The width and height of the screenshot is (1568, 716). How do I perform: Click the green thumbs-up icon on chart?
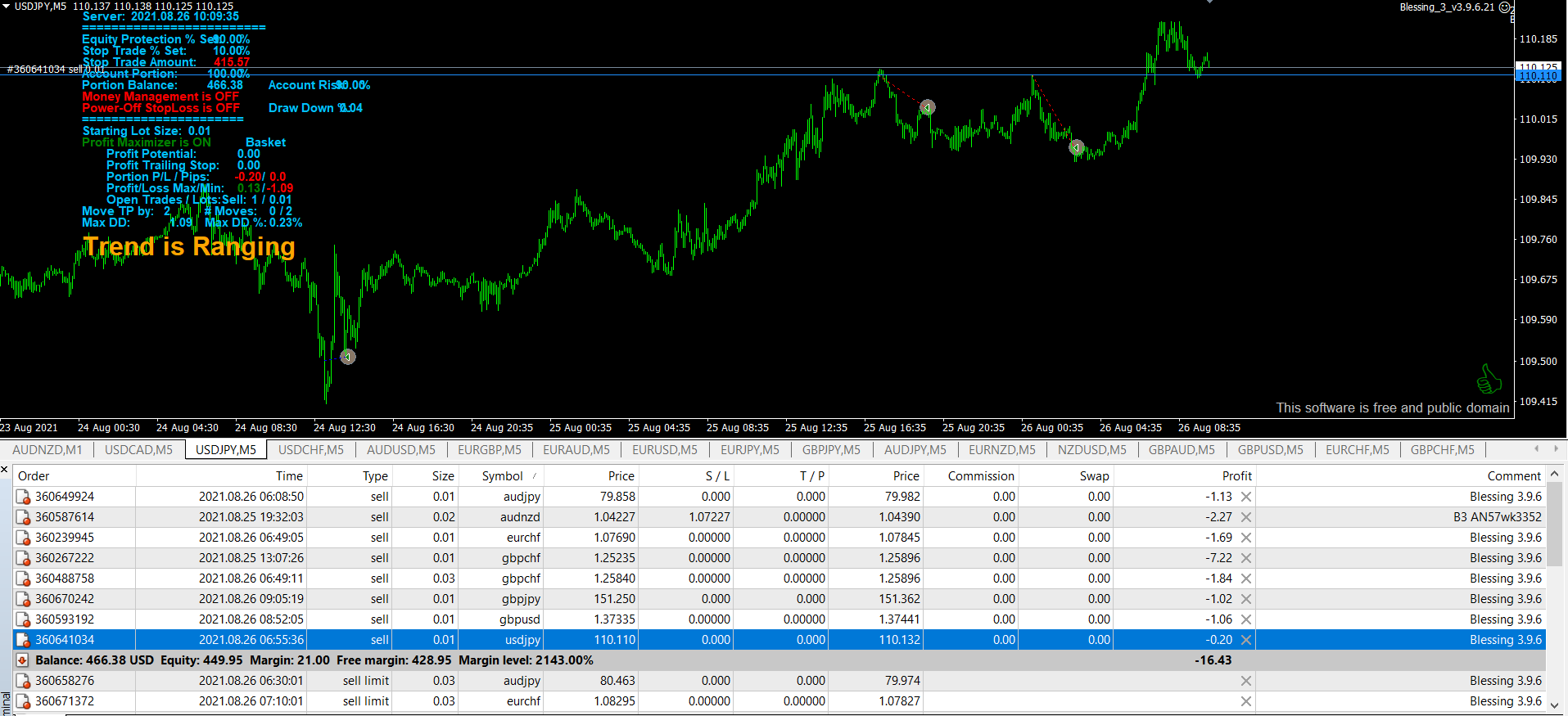1488,379
